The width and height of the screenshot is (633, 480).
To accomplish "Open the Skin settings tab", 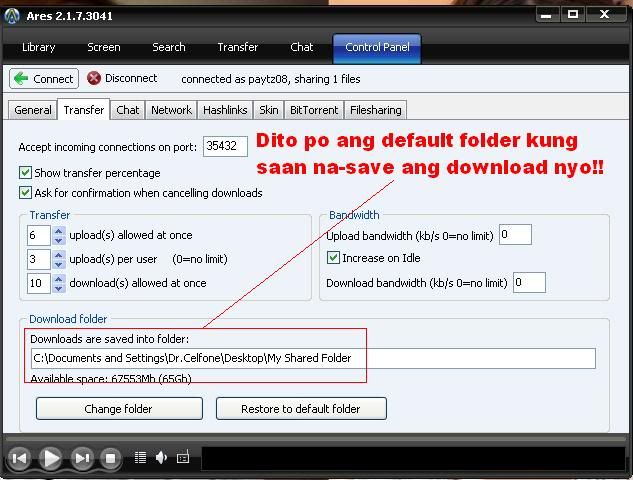I will [268, 110].
